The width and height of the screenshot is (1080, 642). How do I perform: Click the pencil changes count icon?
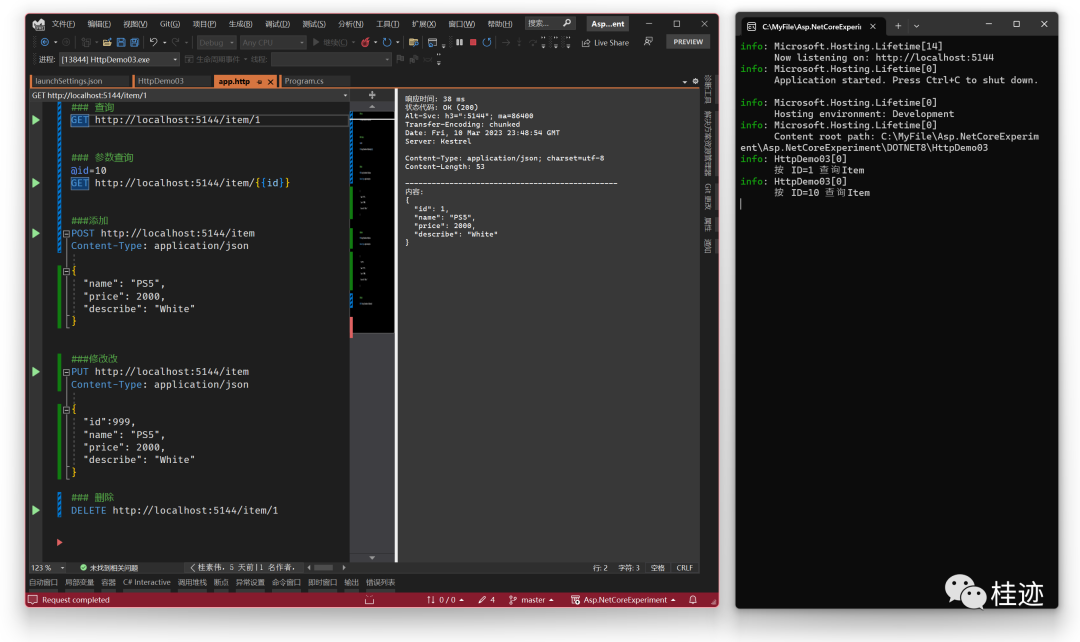483,600
